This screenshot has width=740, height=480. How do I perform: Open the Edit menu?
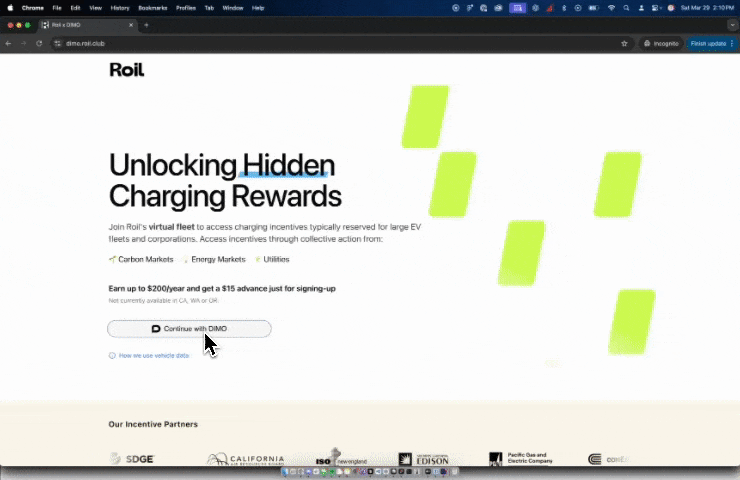pos(75,8)
